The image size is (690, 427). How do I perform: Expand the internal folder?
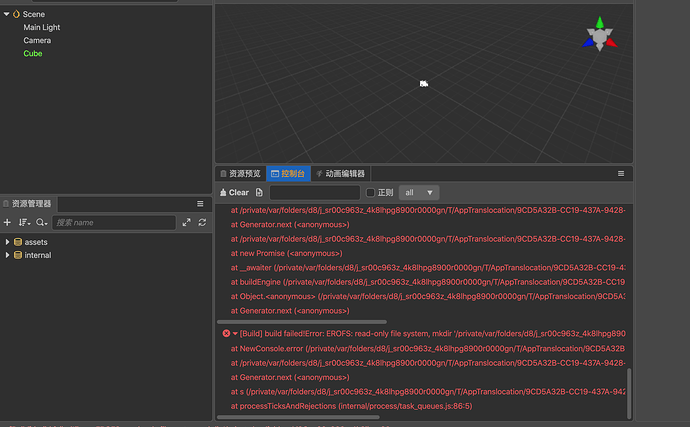click(x=7, y=255)
